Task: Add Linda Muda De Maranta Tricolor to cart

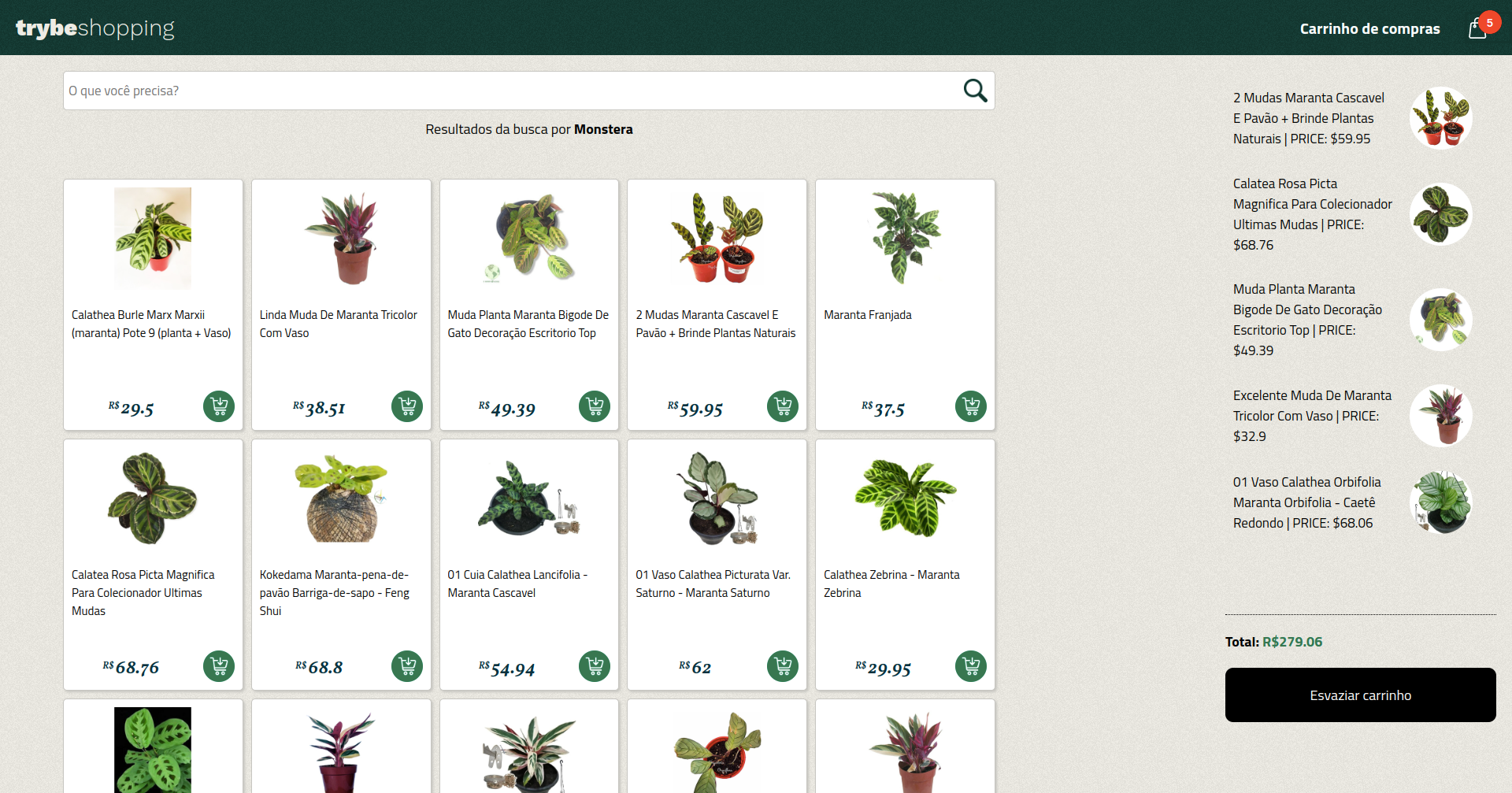Action: pos(407,406)
